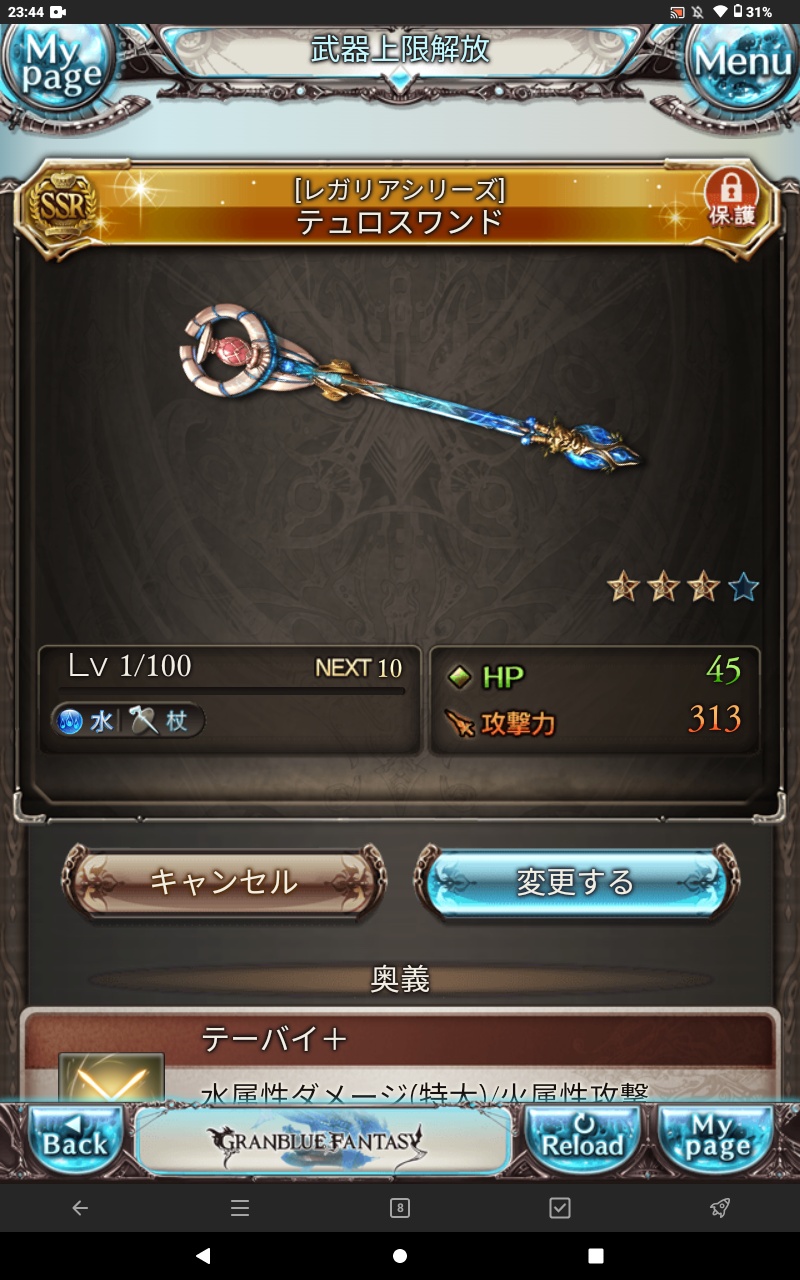Tap the 奥義 section header

[x=400, y=979]
